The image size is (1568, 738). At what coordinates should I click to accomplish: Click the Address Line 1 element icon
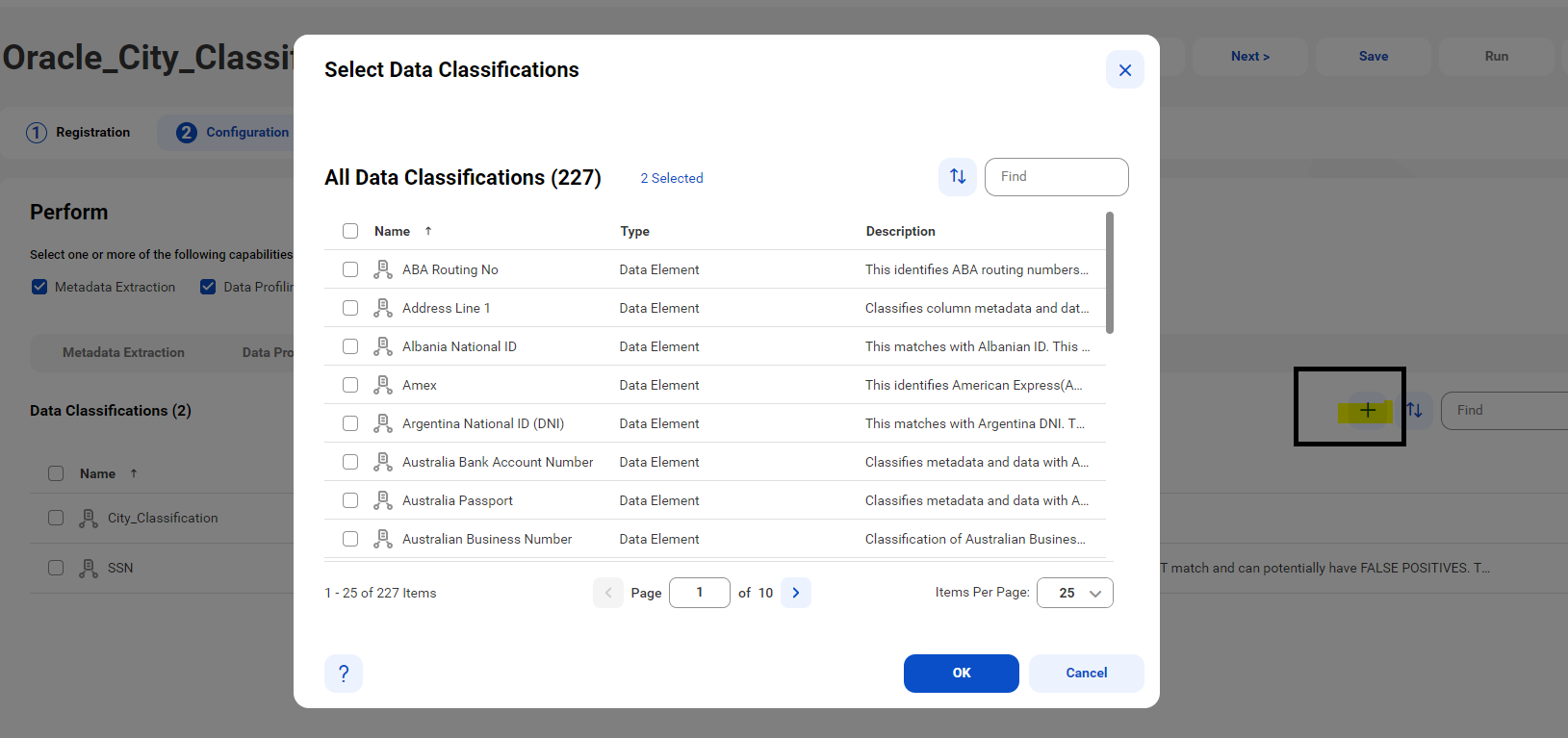click(383, 308)
